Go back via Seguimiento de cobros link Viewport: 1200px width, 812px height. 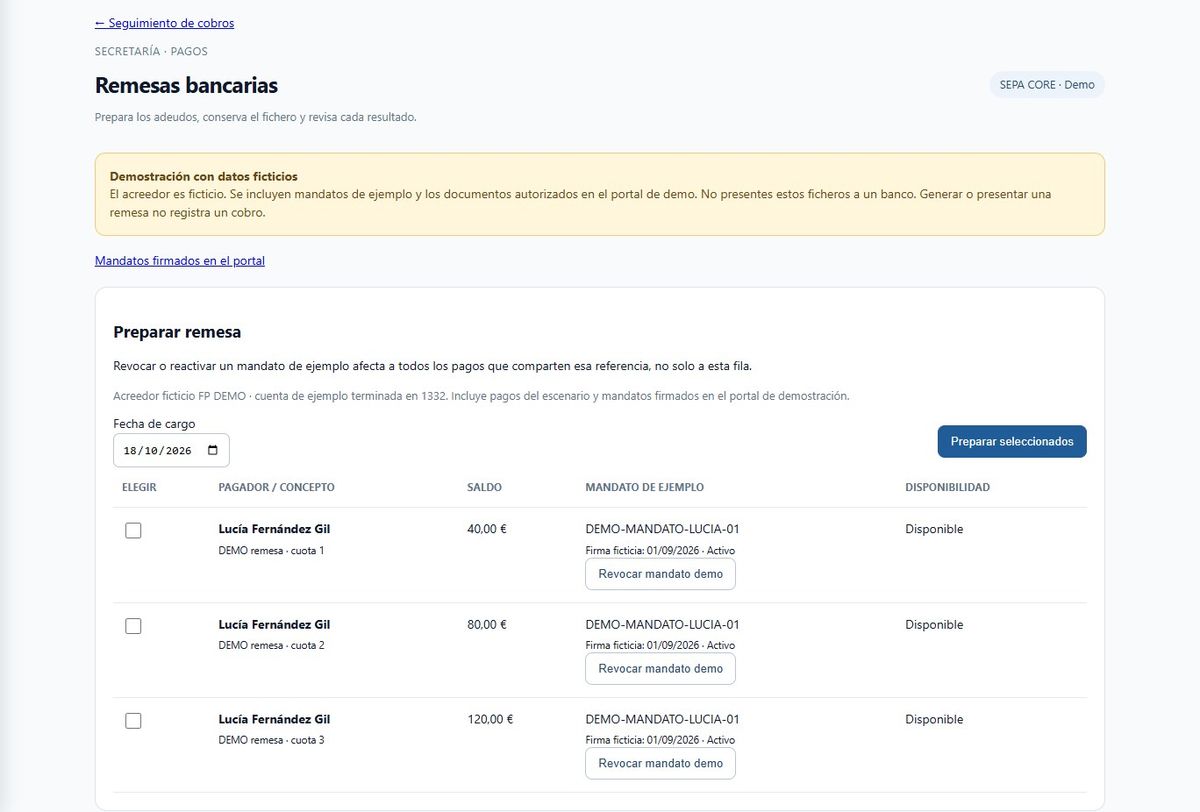tap(164, 23)
